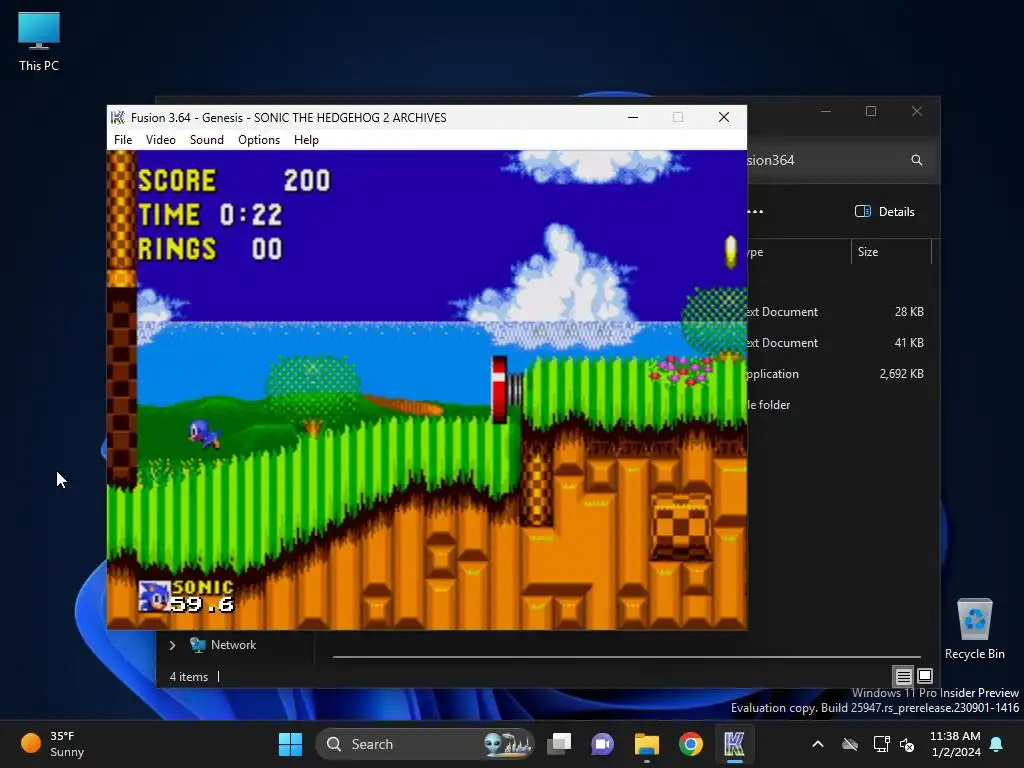Switch Explorer to large thumbnails view
This screenshot has height=768, width=1024.
click(x=925, y=676)
